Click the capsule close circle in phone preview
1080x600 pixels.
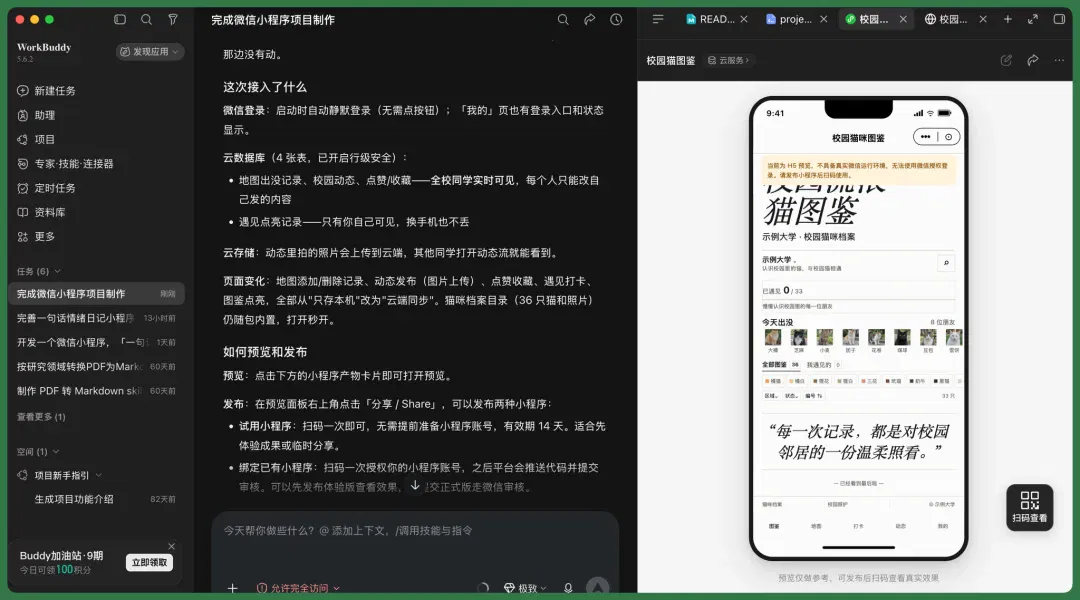(x=948, y=137)
